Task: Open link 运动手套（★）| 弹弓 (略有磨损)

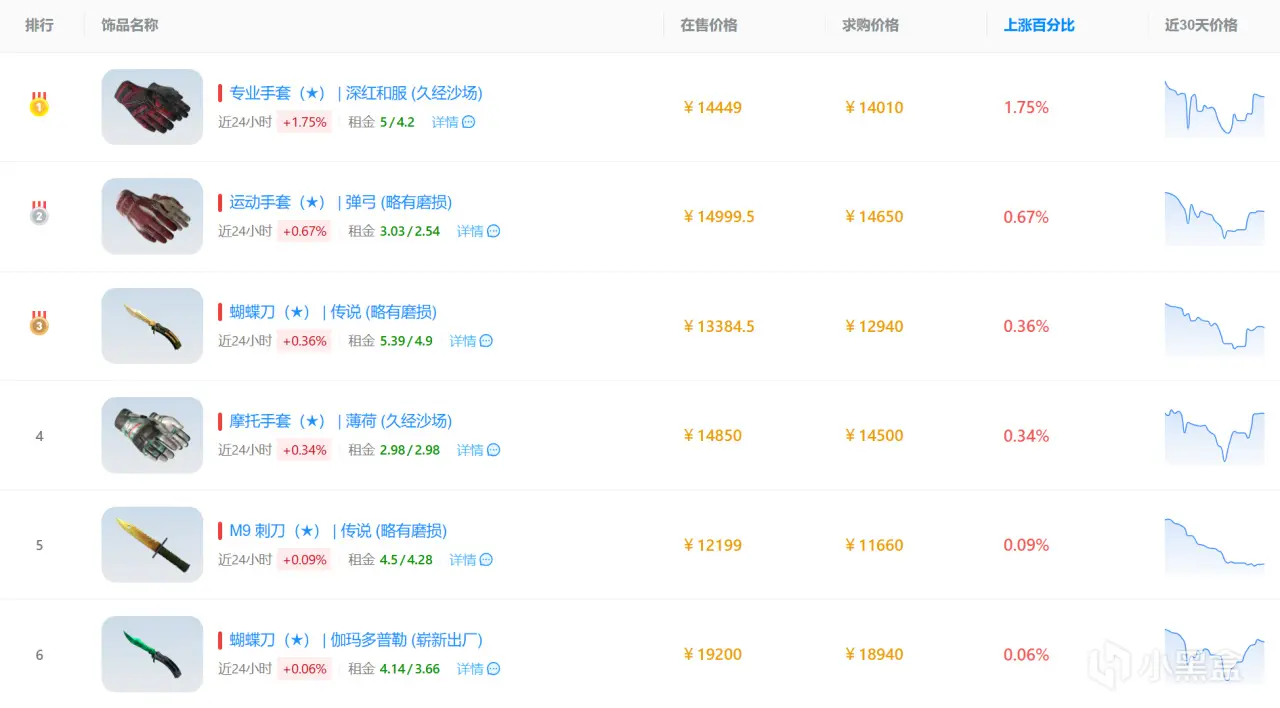Action: 341,202
